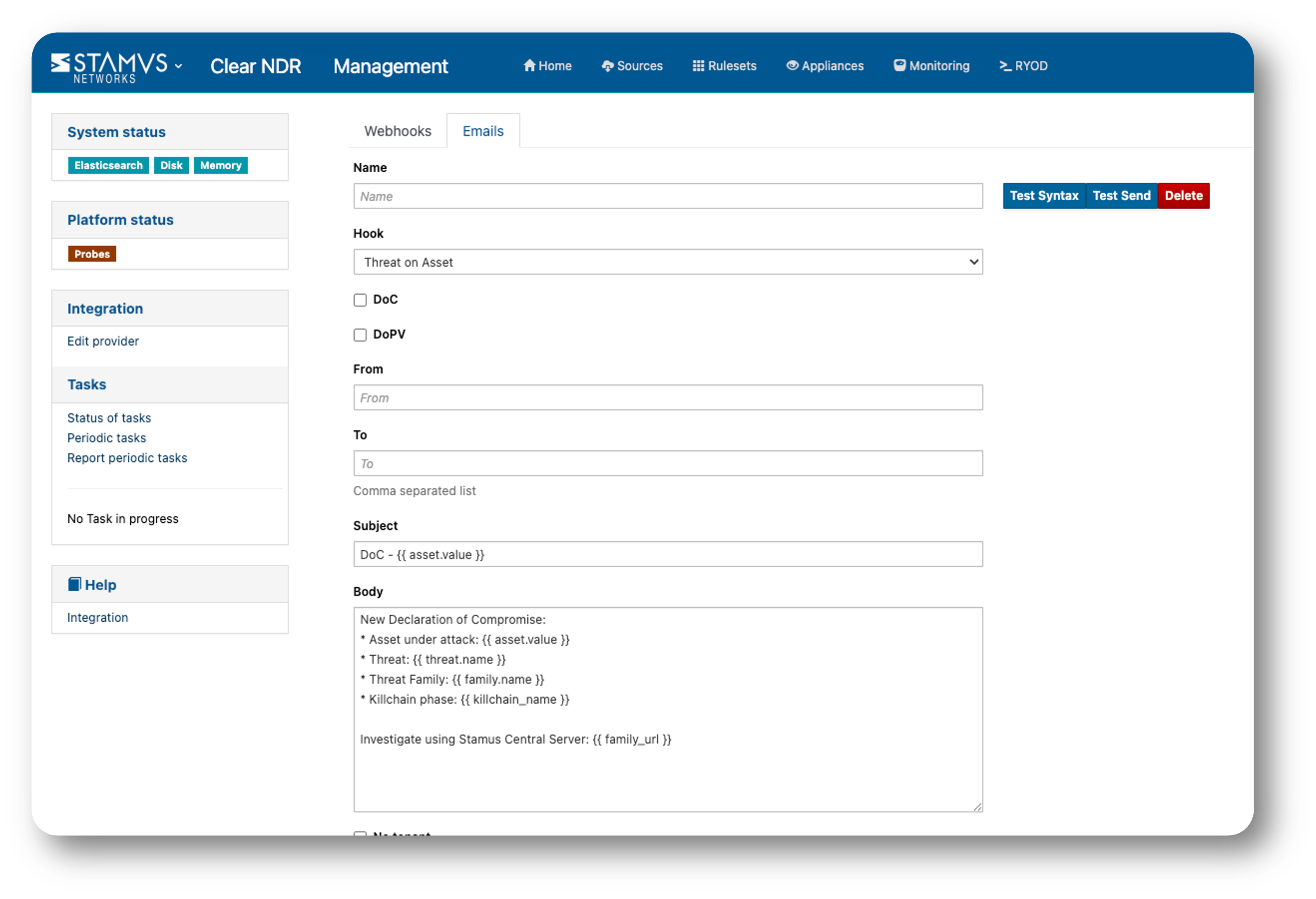Click the Monitoring icon in navbar

tap(899, 66)
